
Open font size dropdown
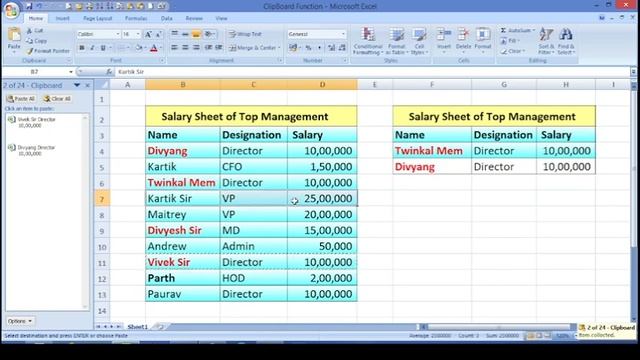coord(138,34)
